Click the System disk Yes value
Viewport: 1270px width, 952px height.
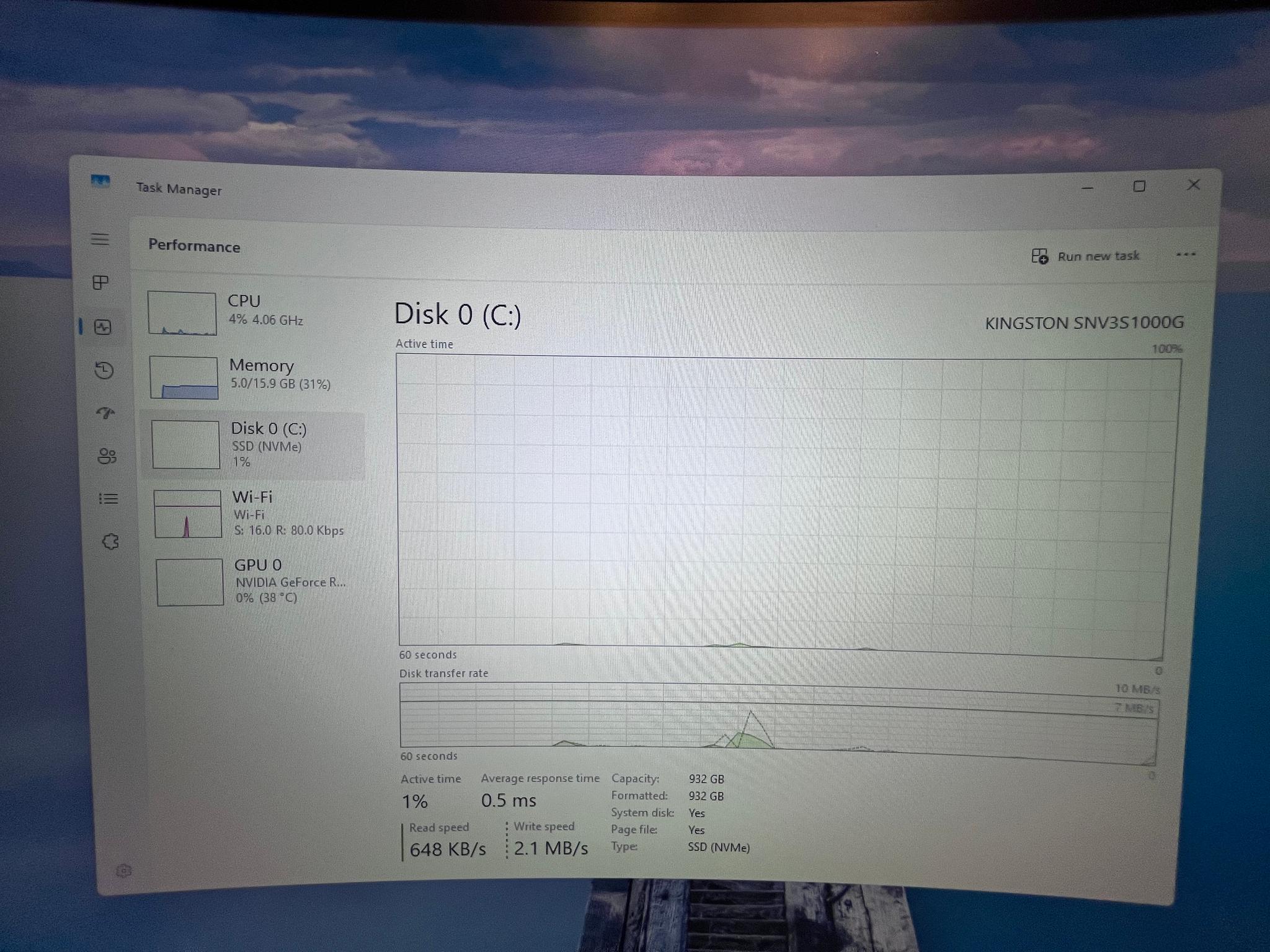pyautogui.click(x=696, y=813)
